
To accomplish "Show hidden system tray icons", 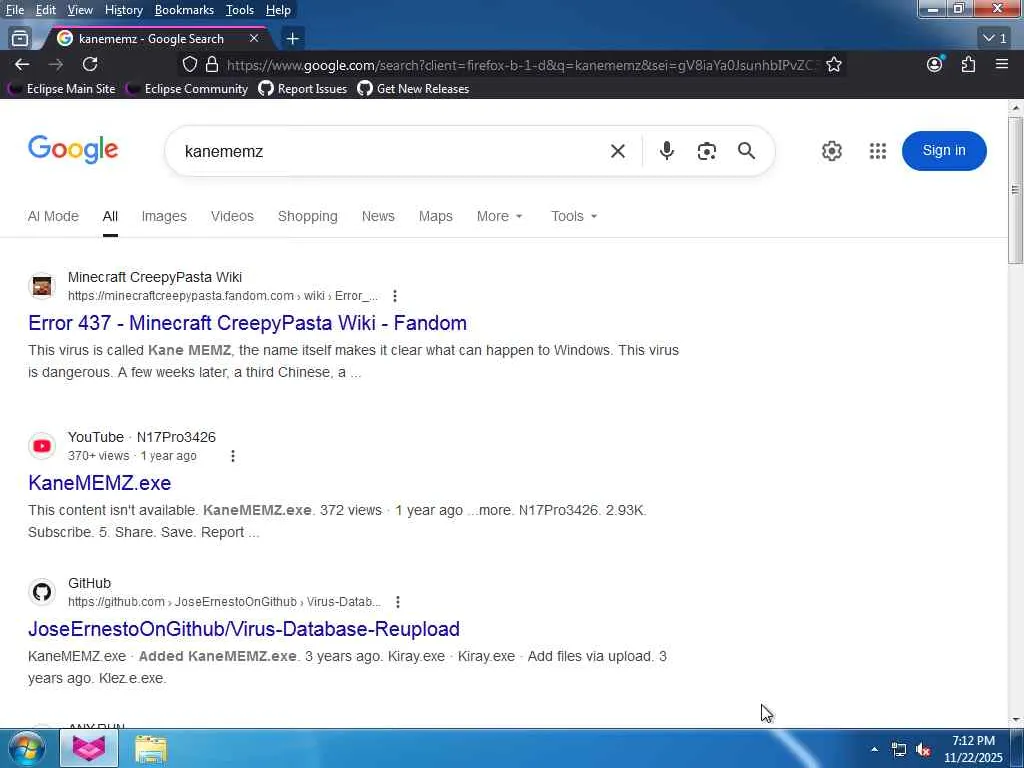I will click(874, 749).
